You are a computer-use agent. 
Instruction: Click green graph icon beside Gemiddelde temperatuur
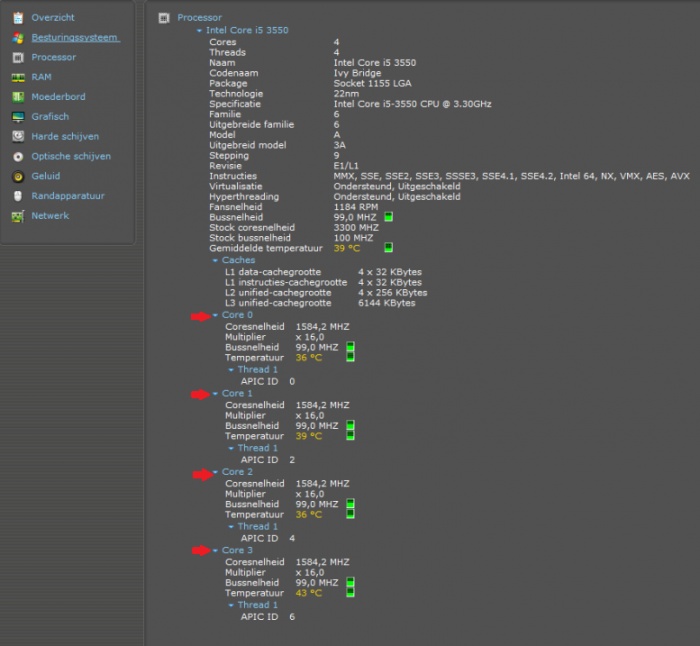[388, 247]
